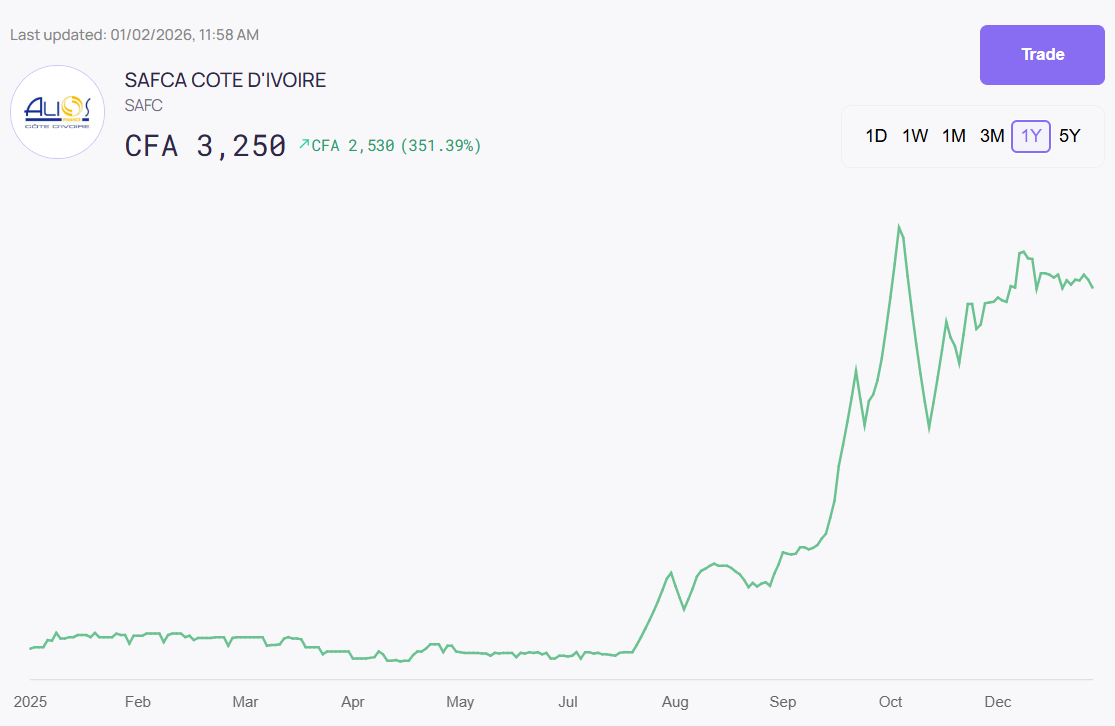
Task: Click the Last updated timestamp
Action: point(134,35)
